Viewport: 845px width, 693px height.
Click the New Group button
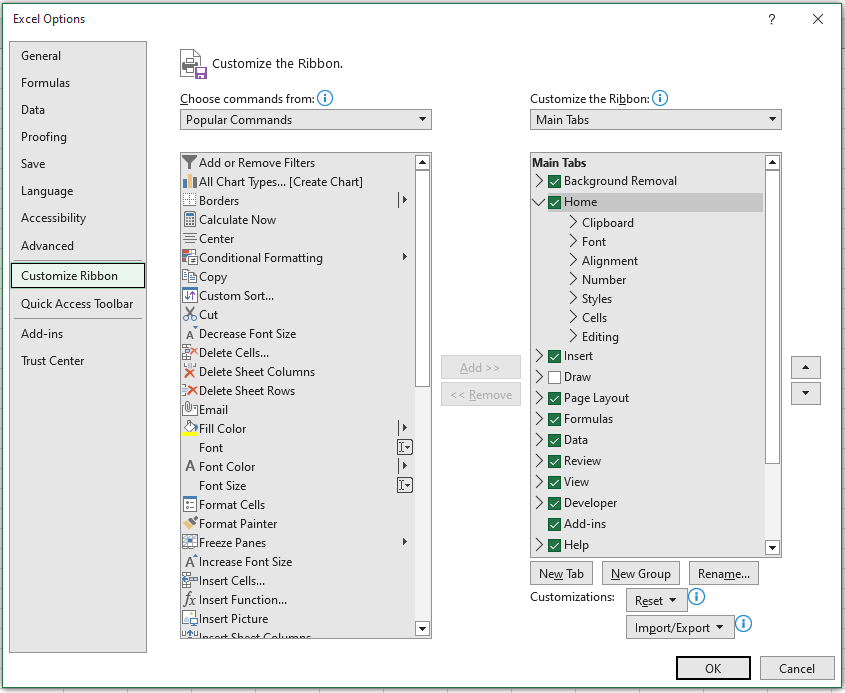click(x=640, y=573)
